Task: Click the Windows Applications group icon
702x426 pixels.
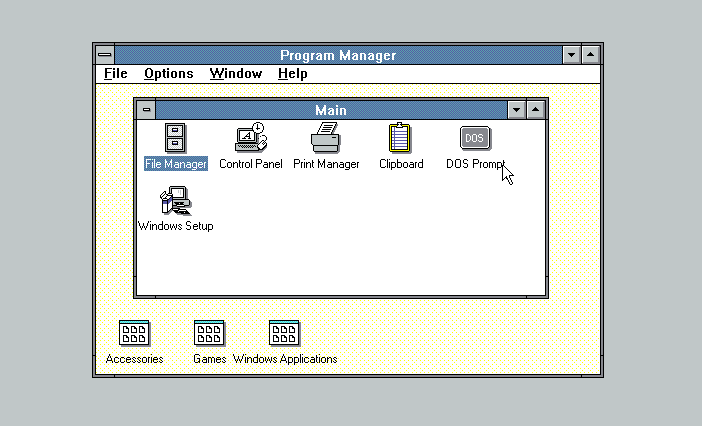Action: [x=284, y=333]
